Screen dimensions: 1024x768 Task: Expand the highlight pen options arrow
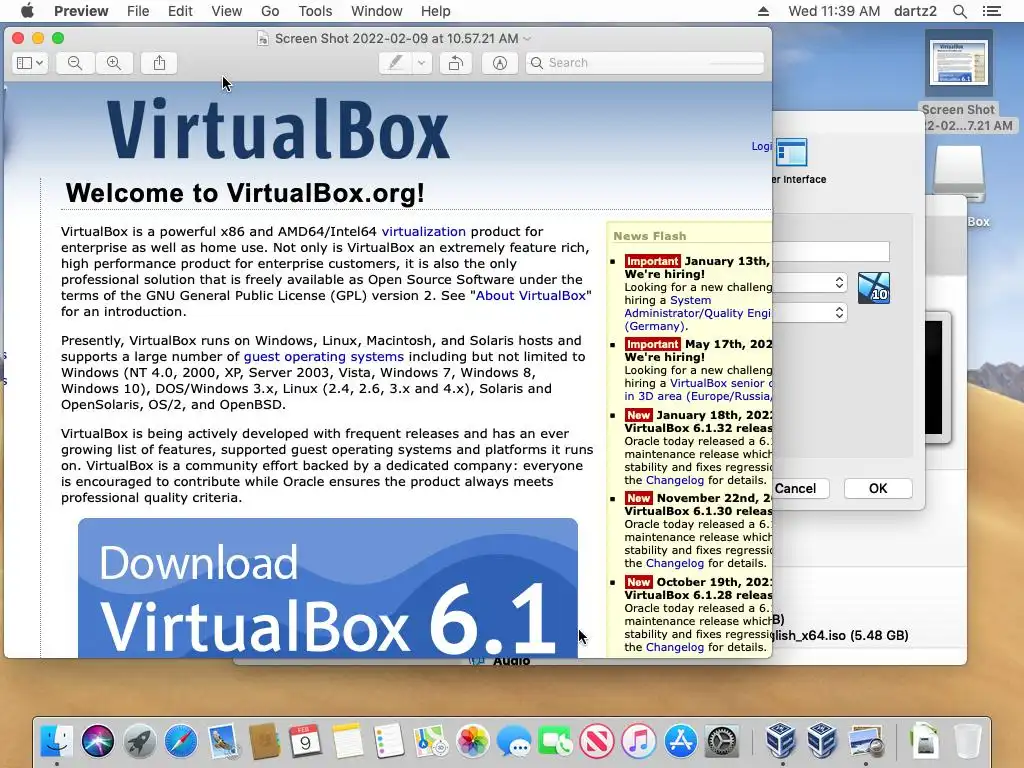tap(422, 63)
